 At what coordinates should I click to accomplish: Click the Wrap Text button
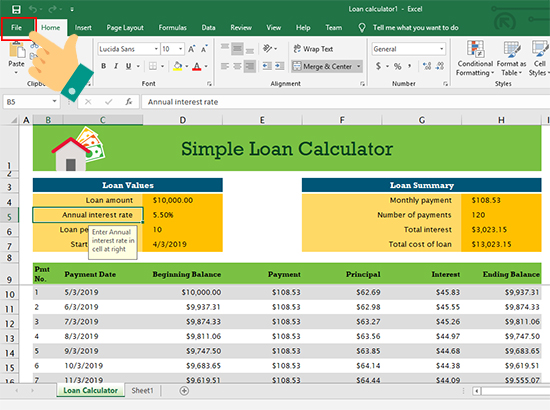(313, 49)
